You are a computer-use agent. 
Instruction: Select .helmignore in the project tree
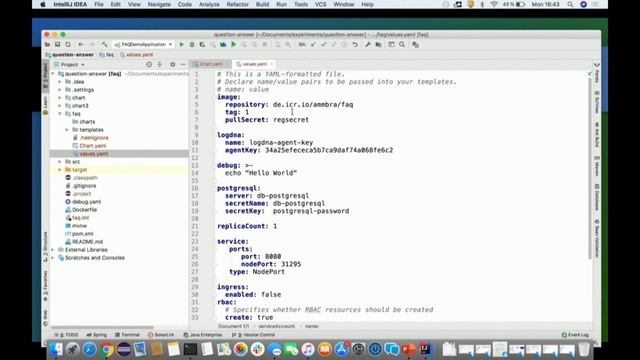click(94, 138)
